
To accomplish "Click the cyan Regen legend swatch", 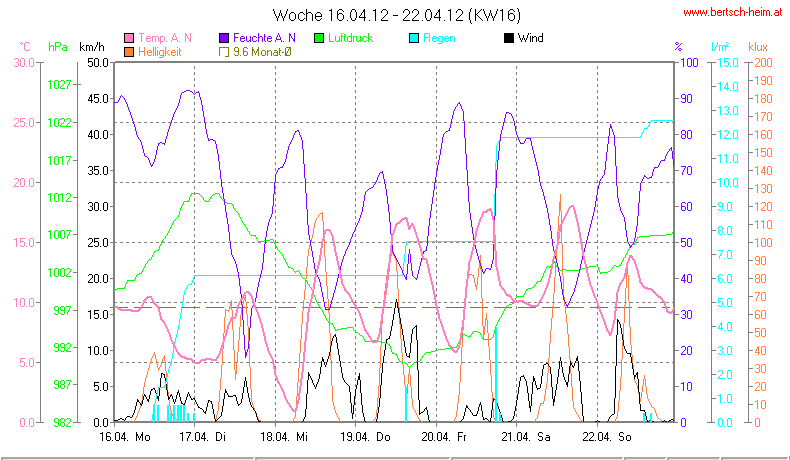I will click(x=414, y=38).
